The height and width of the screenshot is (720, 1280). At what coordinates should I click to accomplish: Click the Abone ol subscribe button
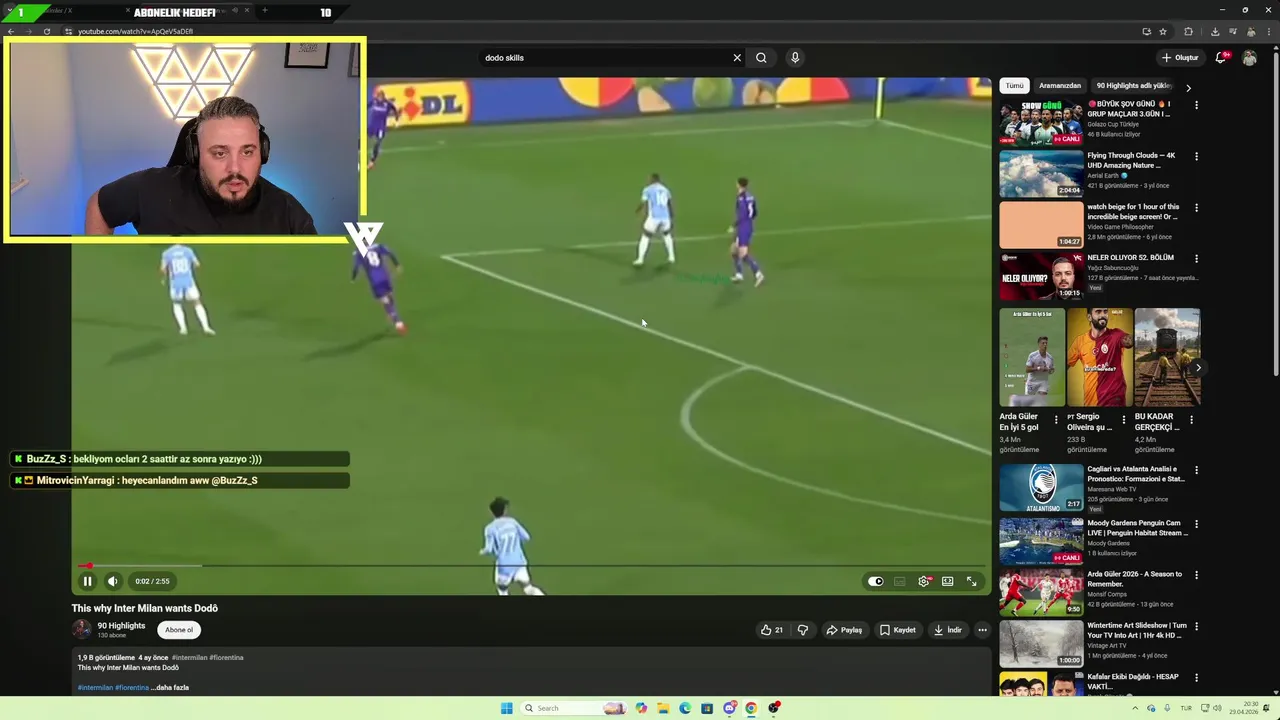click(x=179, y=630)
